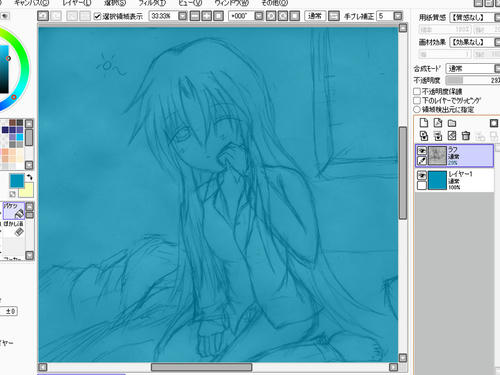Open the レイヤー menu

tap(77, 3)
